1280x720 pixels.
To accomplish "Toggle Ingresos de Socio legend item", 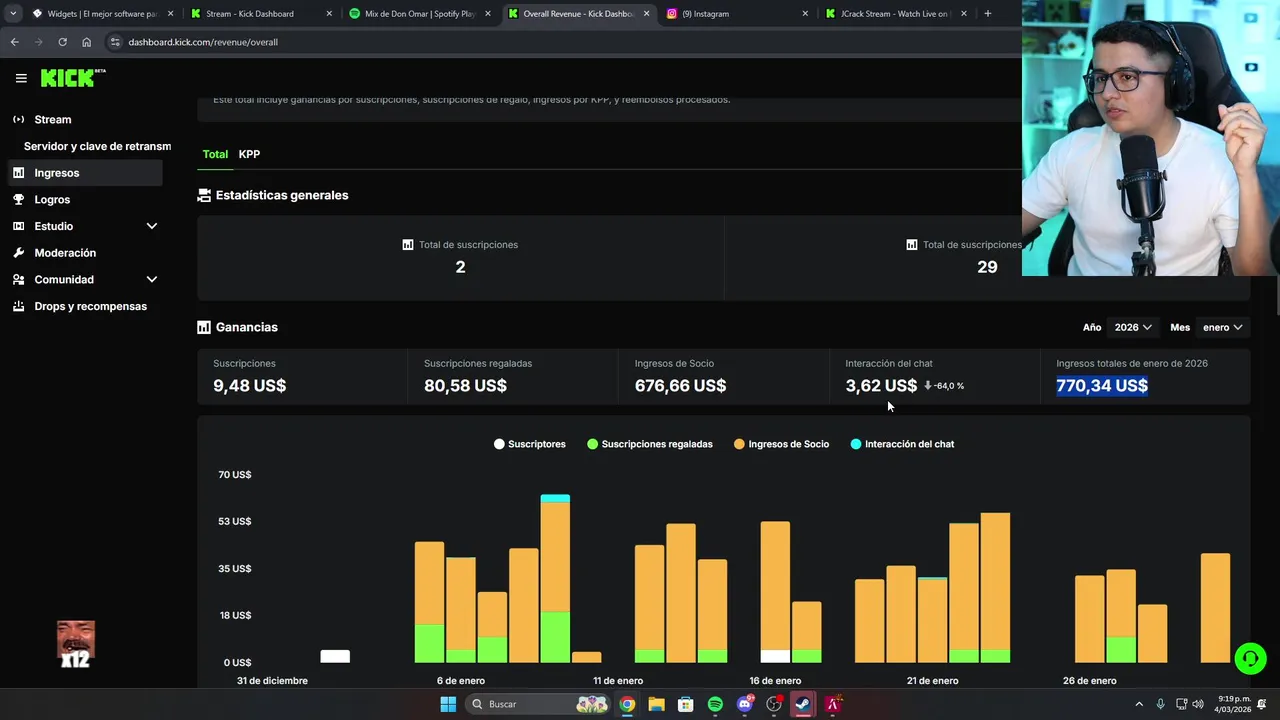I will pos(781,444).
